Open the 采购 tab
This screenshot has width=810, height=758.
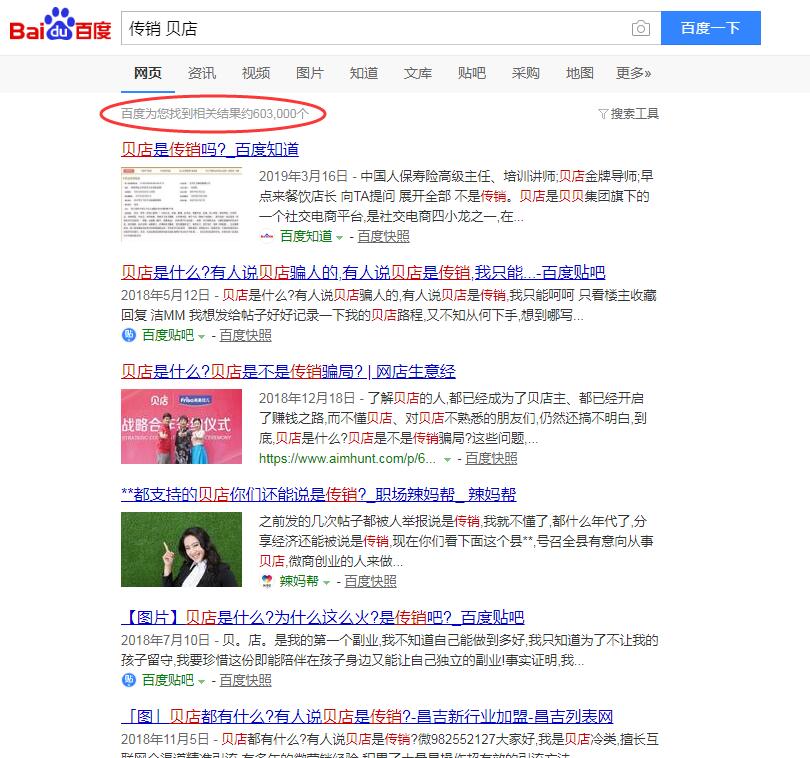pos(526,73)
